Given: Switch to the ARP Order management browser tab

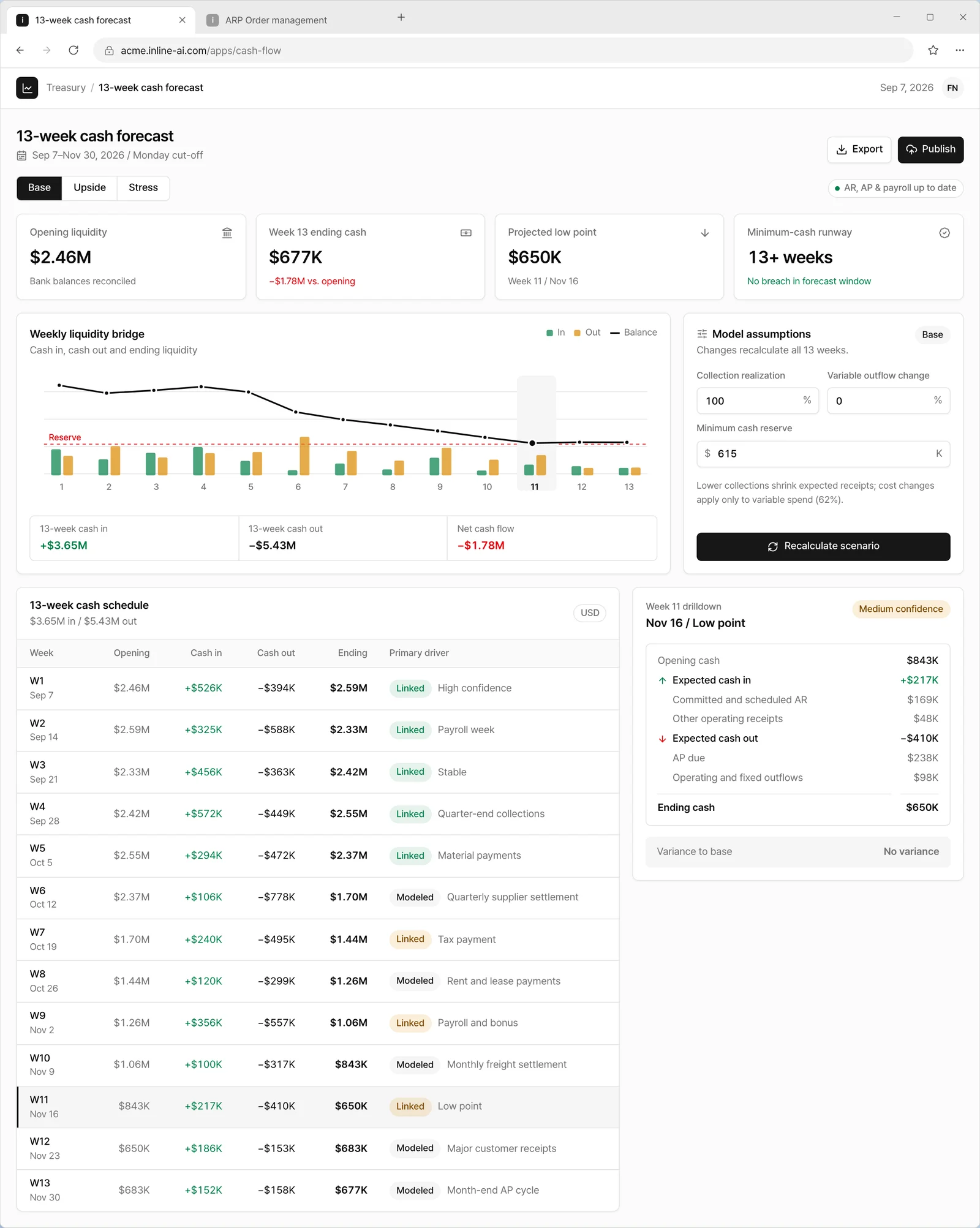Looking at the screenshot, I should click(276, 20).
